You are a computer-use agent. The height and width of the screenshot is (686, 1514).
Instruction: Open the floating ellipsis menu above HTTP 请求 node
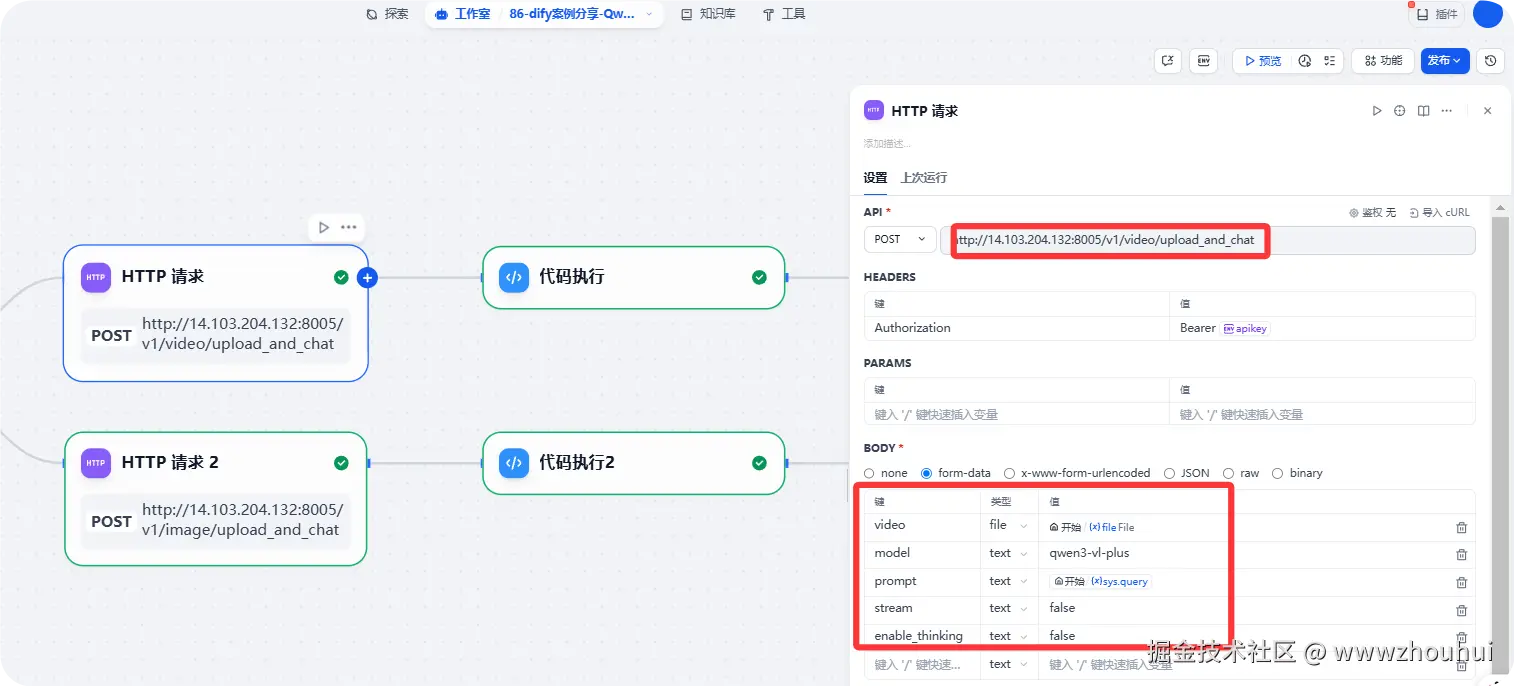pos(348,227)
